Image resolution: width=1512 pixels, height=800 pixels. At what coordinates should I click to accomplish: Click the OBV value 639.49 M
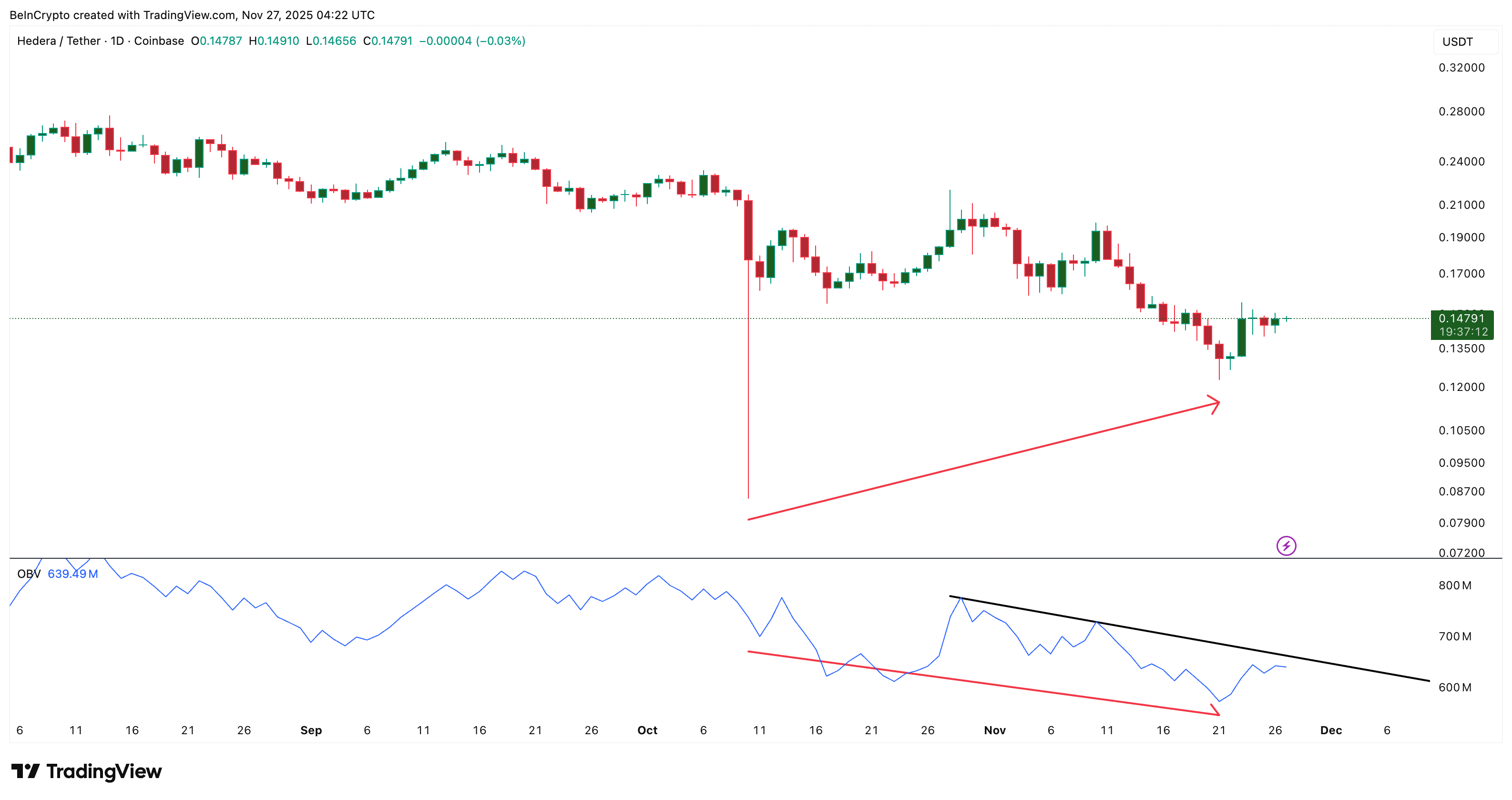point(73,574)
